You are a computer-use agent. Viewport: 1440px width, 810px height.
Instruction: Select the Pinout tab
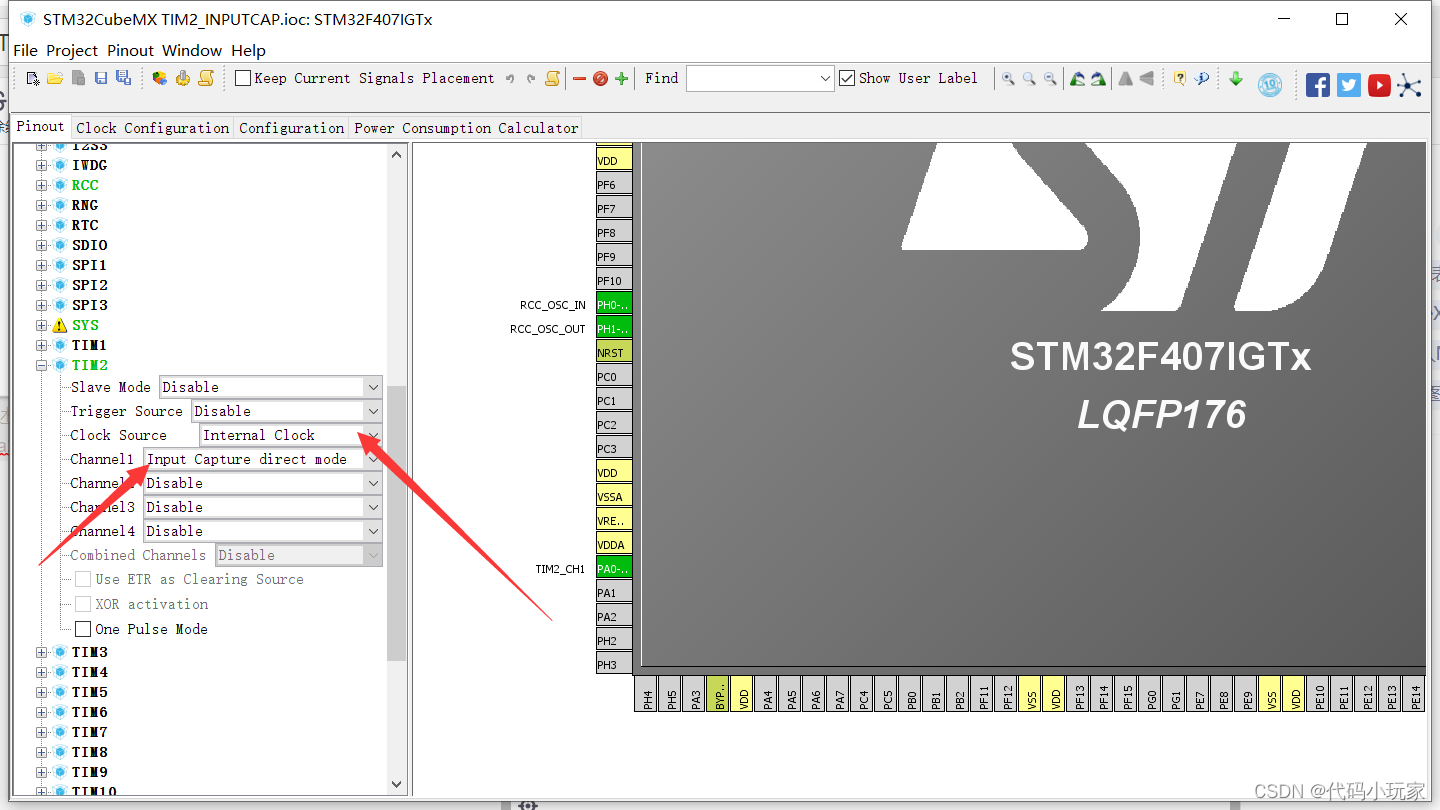[41, 127]
